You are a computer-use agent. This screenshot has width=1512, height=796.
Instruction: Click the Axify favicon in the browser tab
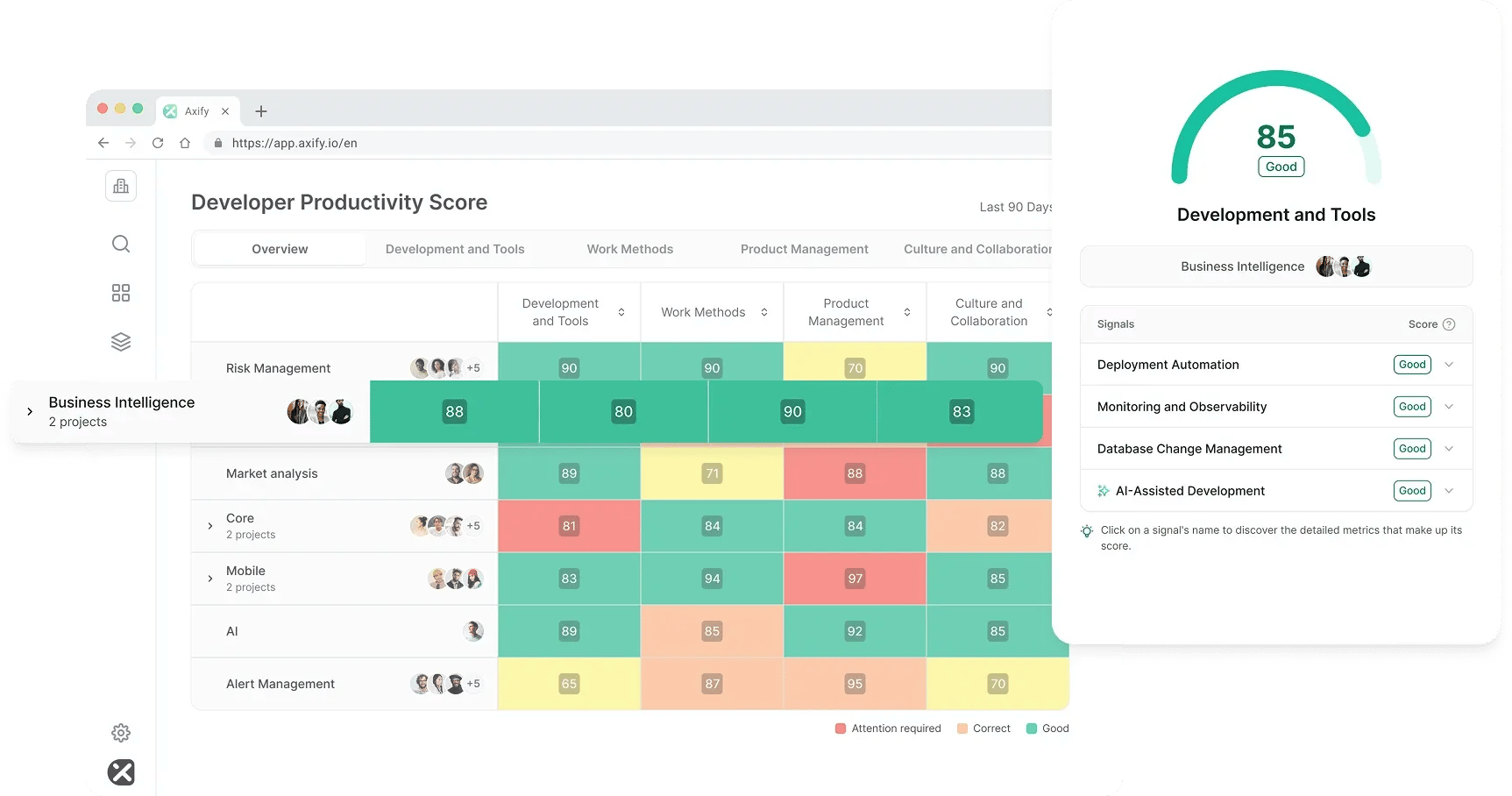coord(170,110)
